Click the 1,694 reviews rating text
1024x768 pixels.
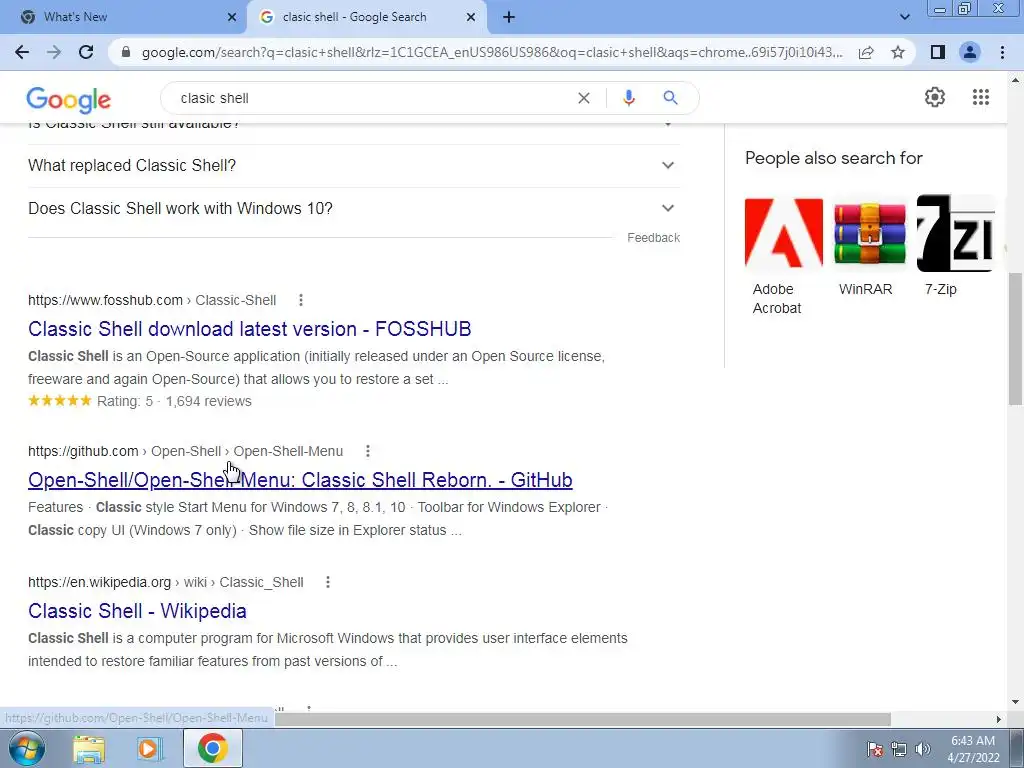tap(208, 401)
